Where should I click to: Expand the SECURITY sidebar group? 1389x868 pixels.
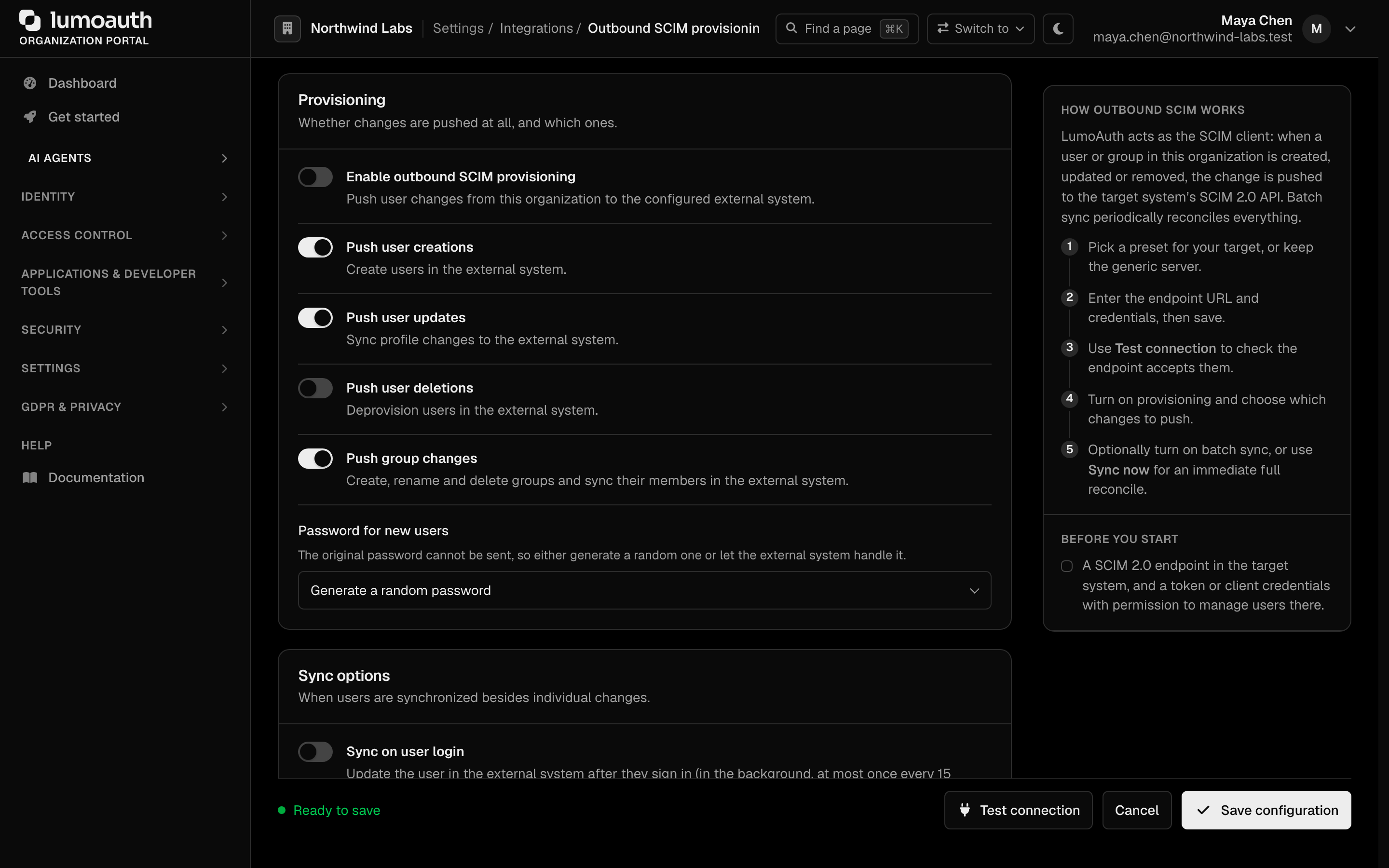125,329
